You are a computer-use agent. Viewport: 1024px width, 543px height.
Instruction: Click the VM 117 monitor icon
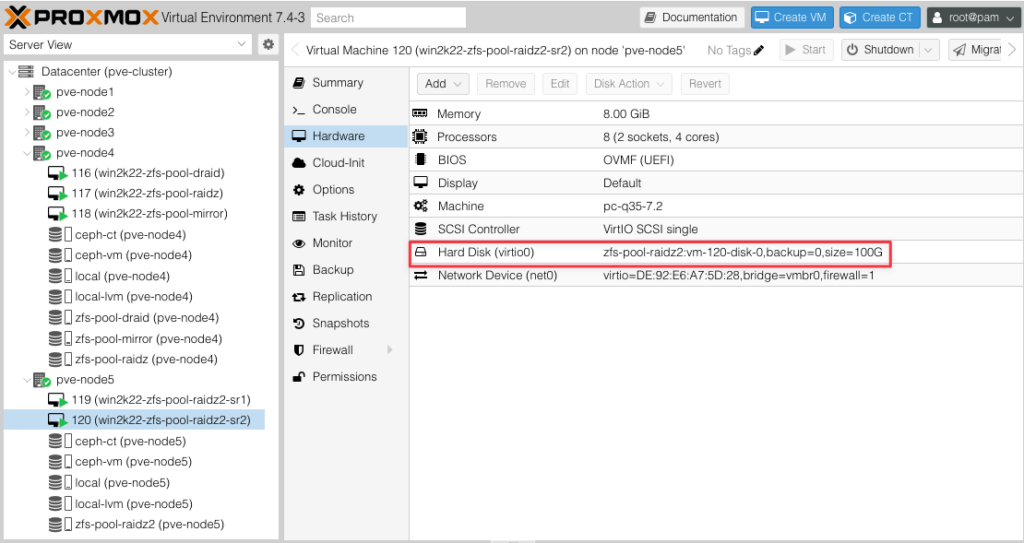57,193
